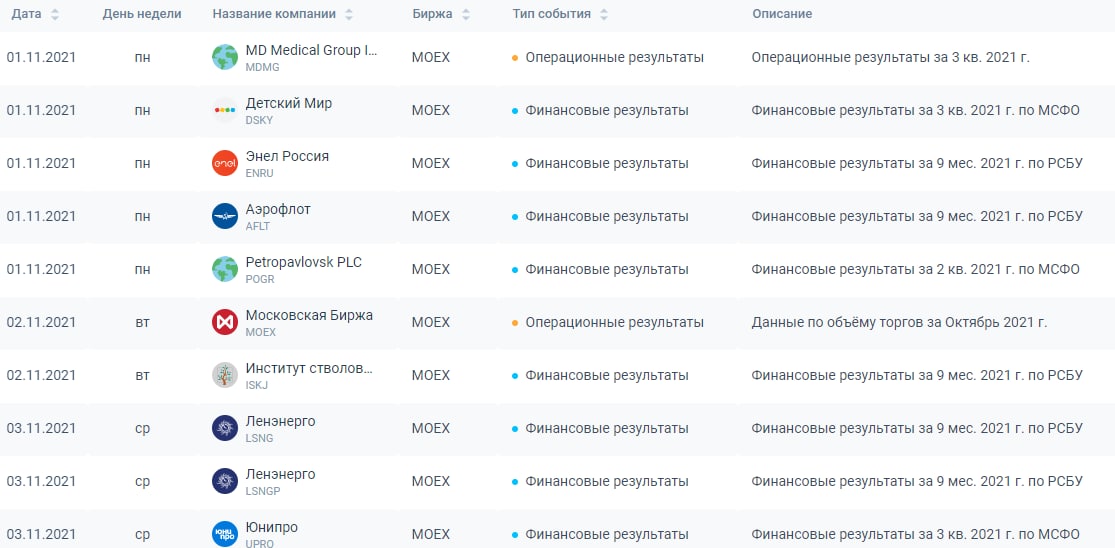This screenshot has width=1115, height=548.
Task: Click the День недели column header
Action: 142,14
